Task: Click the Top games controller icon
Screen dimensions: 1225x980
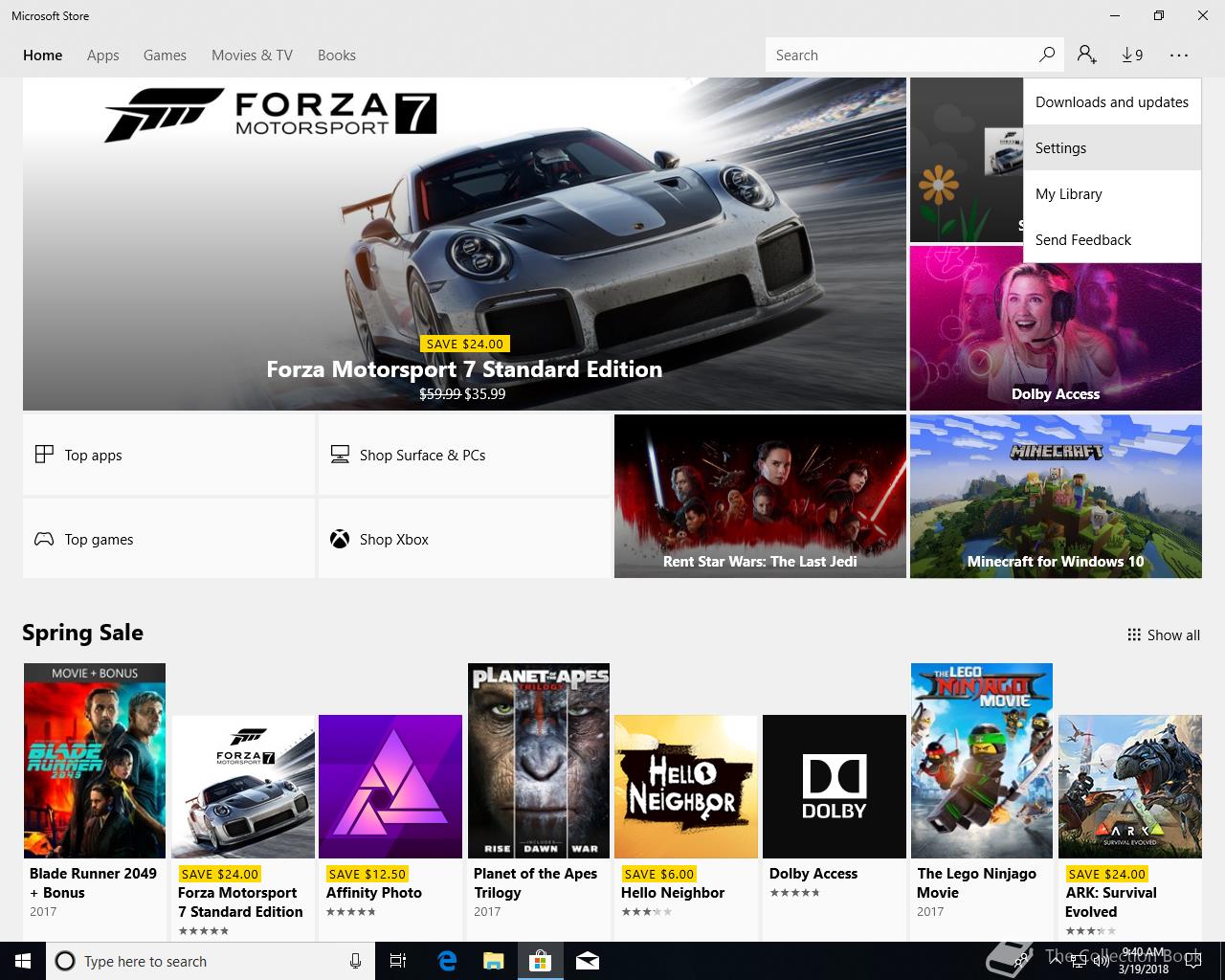Action: [44, 539]
